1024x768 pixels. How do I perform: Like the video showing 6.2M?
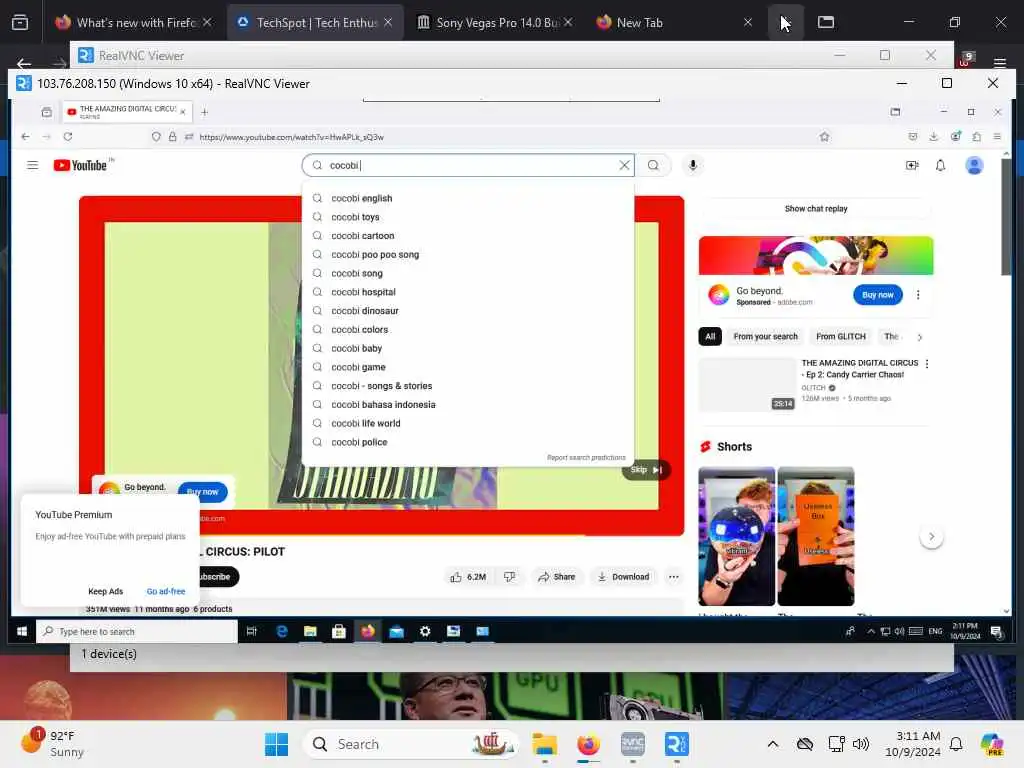pos(468,577)
